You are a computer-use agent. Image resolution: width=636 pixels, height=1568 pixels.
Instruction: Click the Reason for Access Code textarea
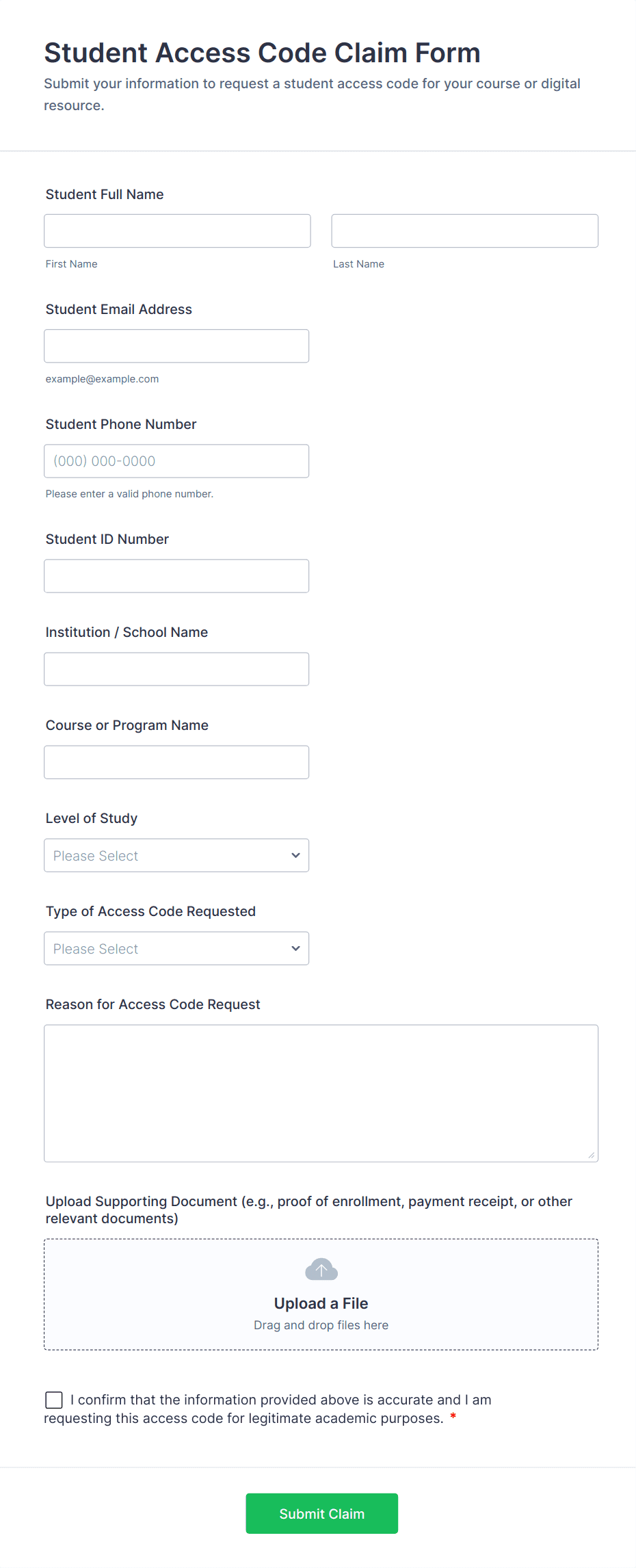pos(321,1093)
